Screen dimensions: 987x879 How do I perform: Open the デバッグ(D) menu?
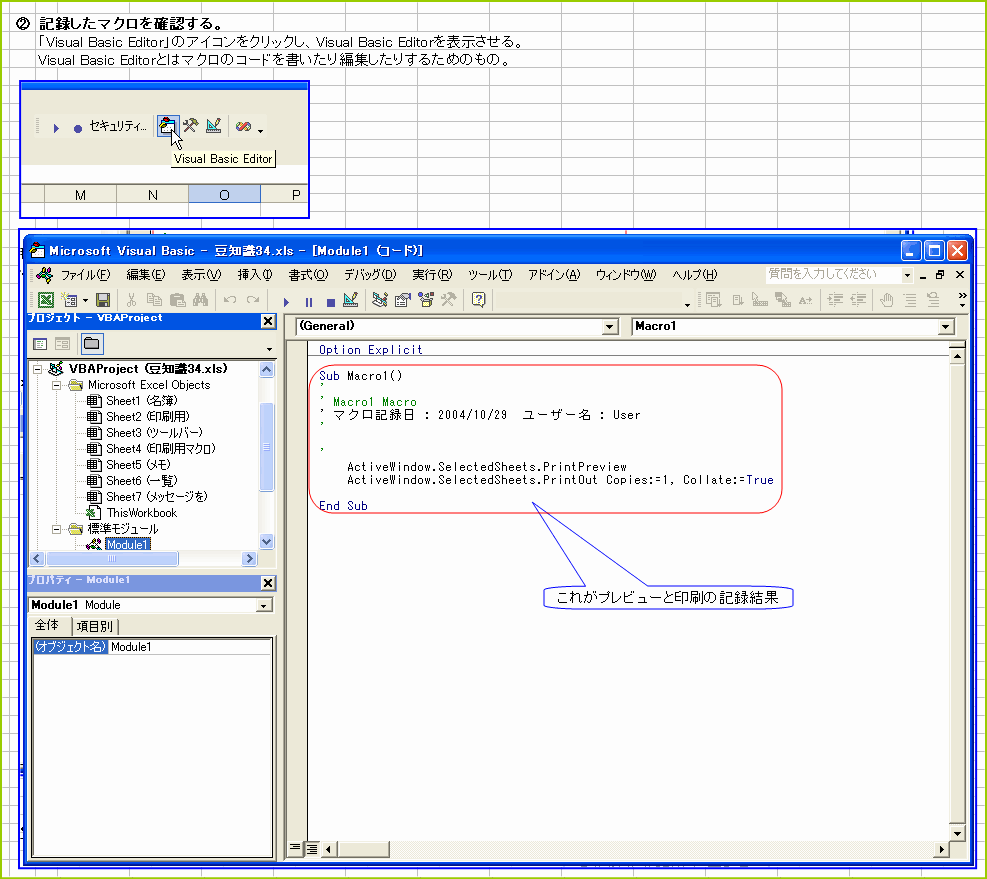tap(369, 275)
